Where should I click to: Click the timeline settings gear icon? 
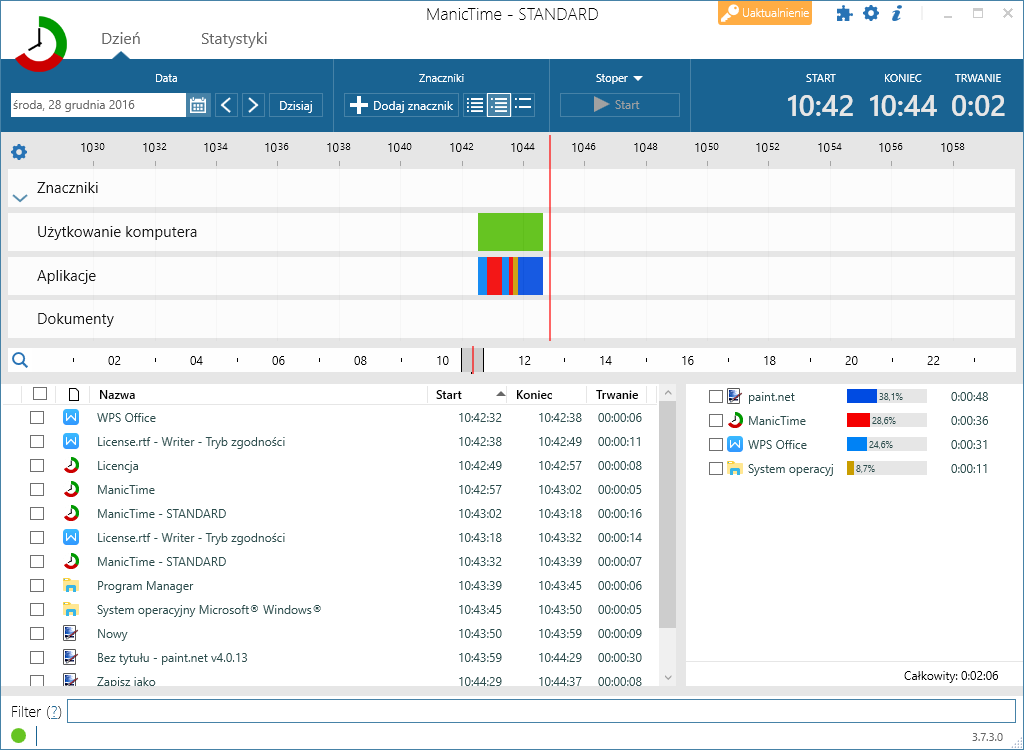click(19, 152)
